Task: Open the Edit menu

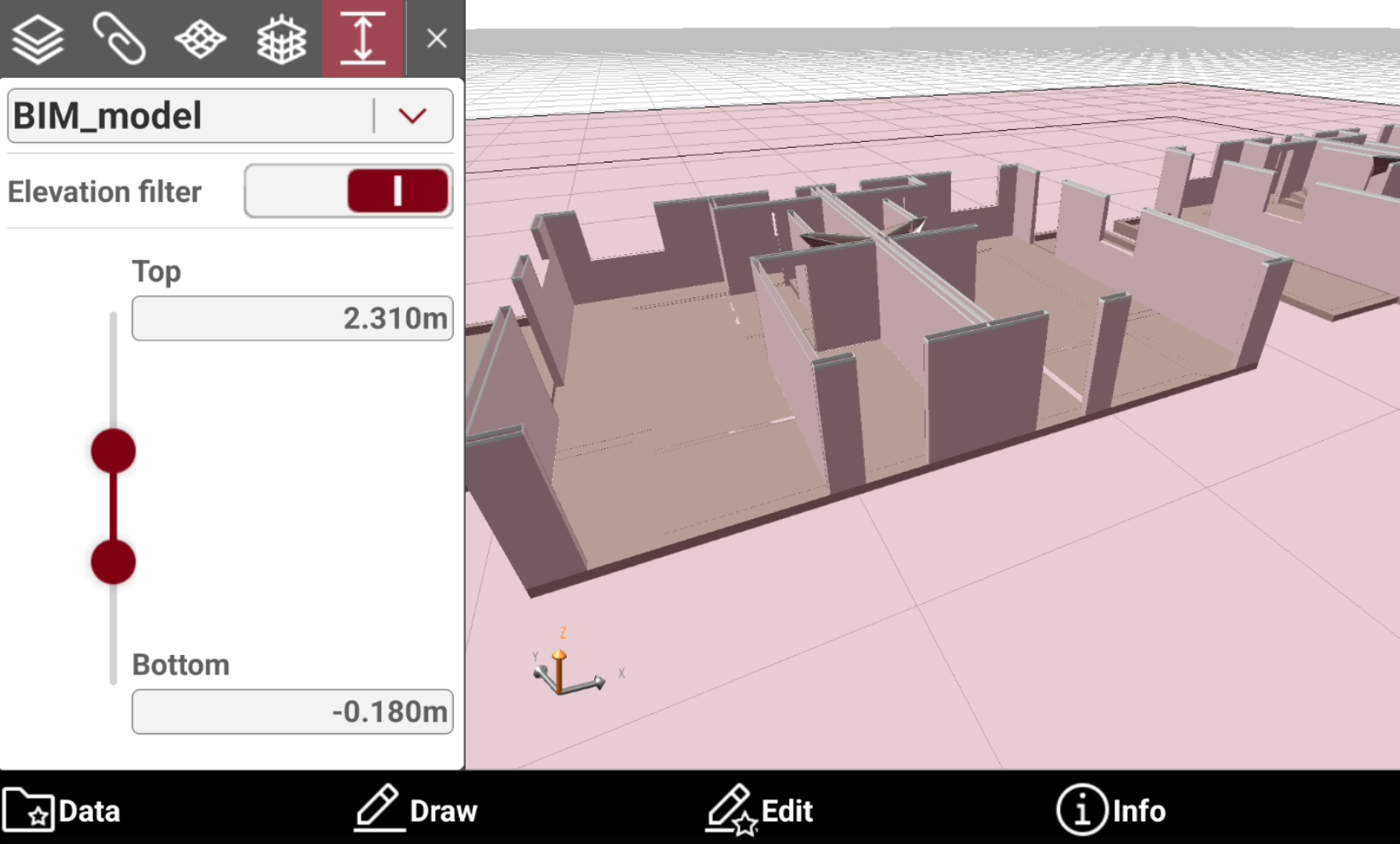Action: [760, 809]
